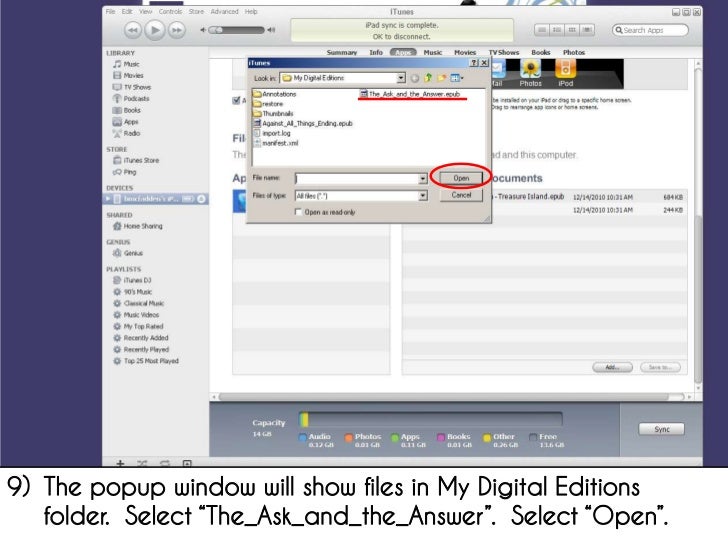Open the Store menu

coord(196,12)
